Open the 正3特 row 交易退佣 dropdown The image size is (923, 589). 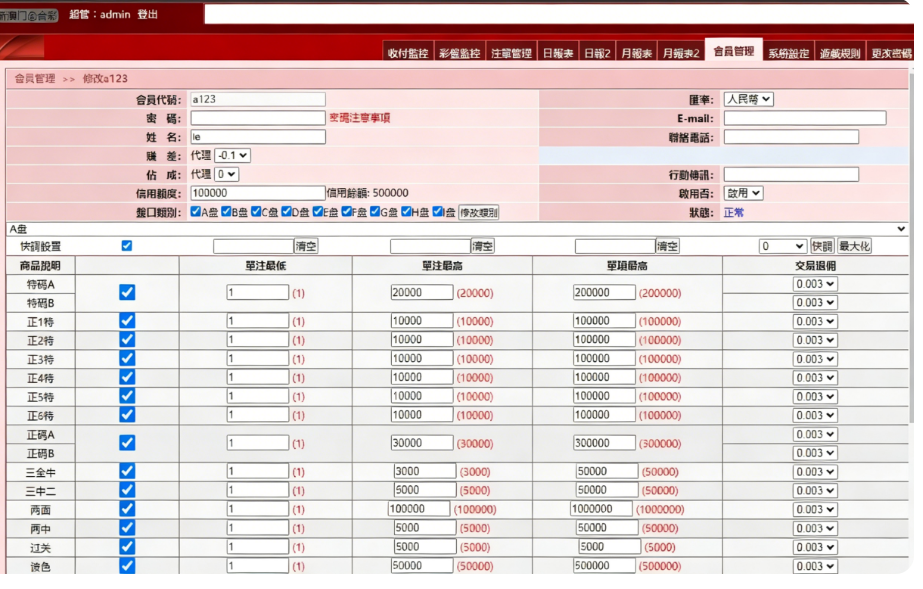tap(815, 359)
